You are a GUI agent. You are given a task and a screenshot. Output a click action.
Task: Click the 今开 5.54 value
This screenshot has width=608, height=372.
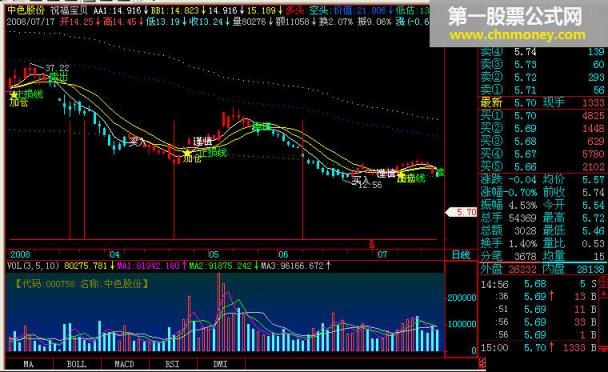[x=593, y=205]
